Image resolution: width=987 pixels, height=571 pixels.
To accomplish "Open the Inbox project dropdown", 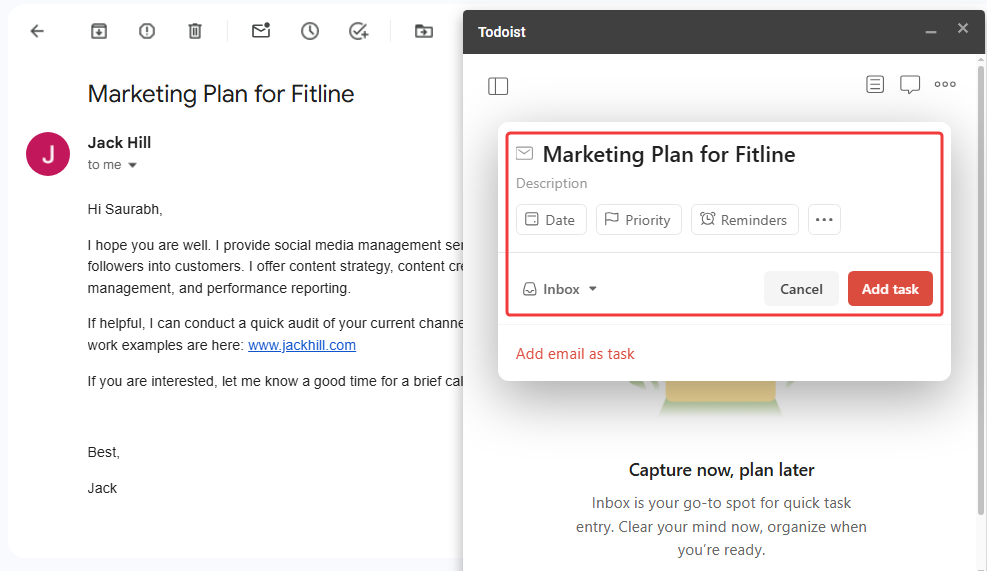I will click(x=560, y=289).
